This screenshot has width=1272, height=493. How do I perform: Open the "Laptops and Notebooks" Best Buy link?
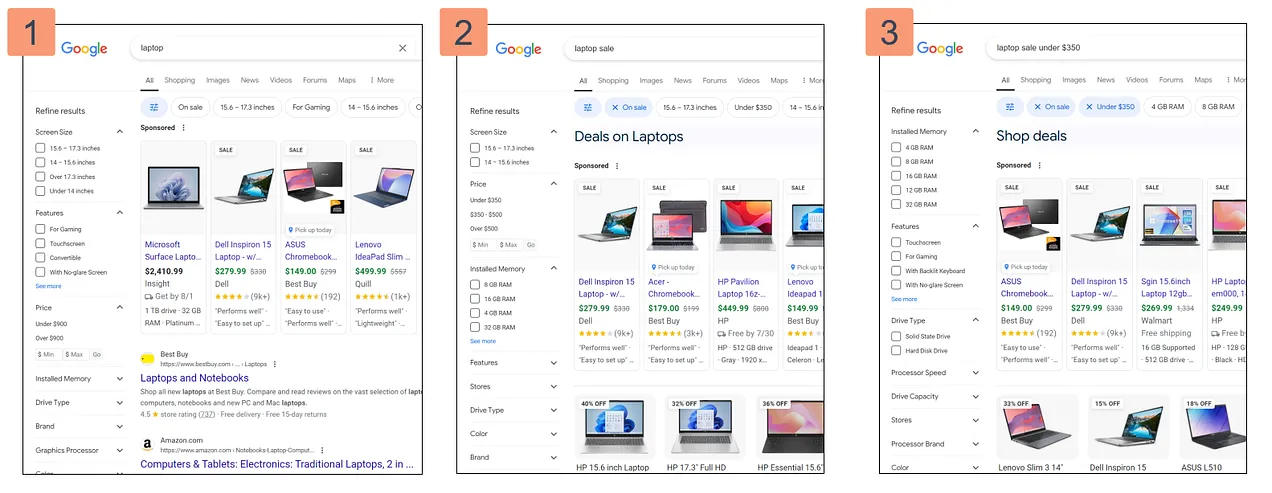pos(194,379)
